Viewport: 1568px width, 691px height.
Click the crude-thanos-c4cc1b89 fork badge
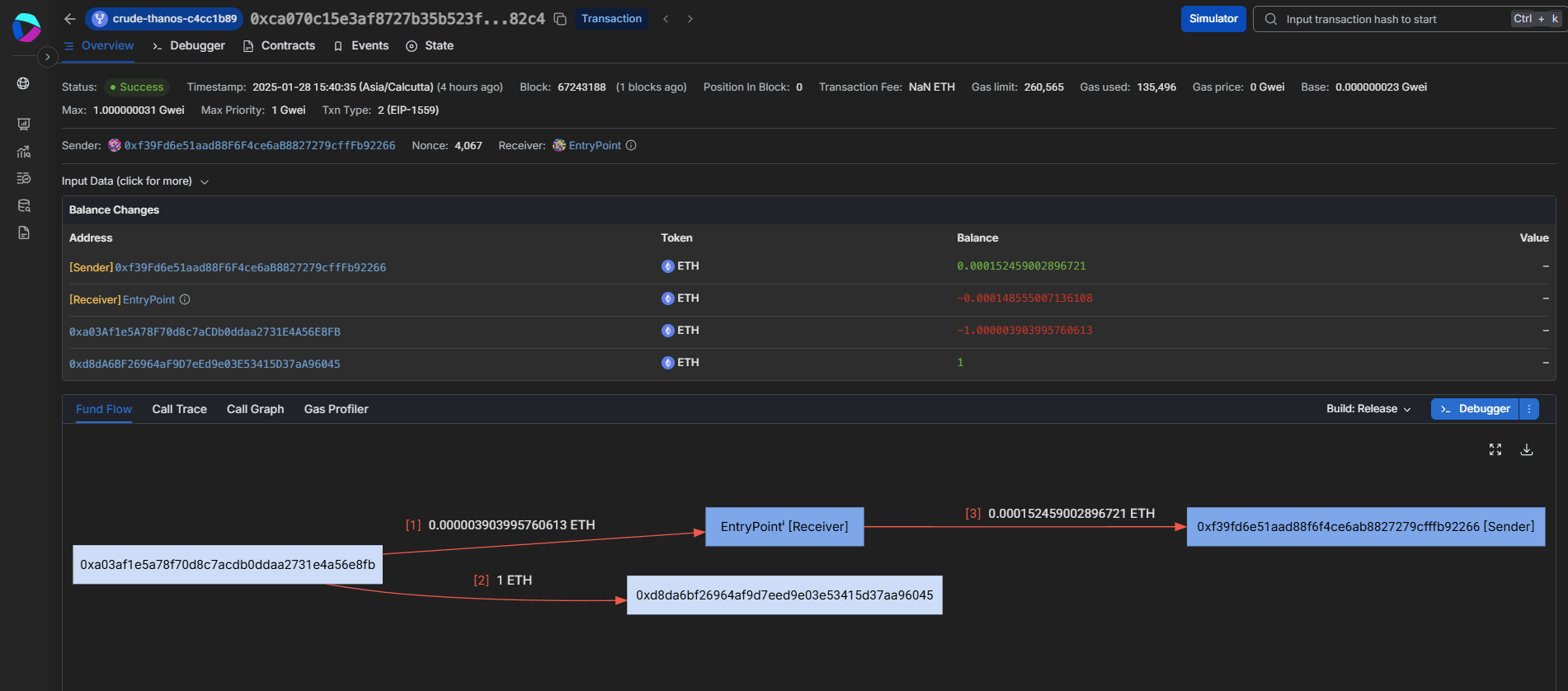(164, 18)
